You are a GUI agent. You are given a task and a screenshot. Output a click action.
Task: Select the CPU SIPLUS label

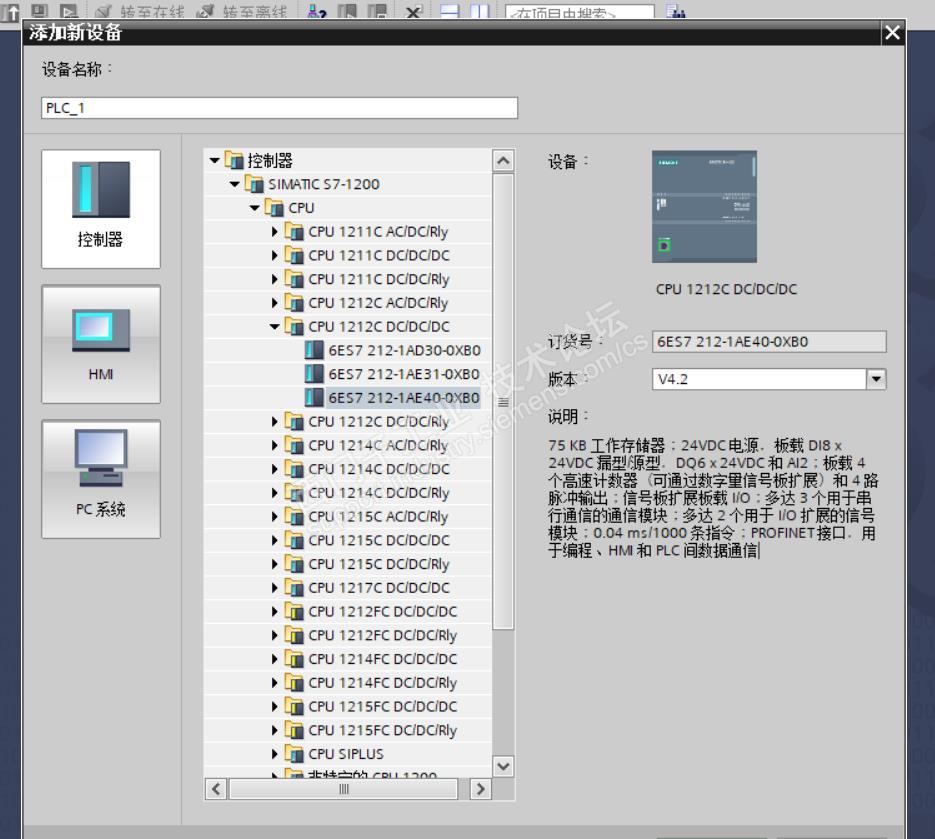click(346, 754)
